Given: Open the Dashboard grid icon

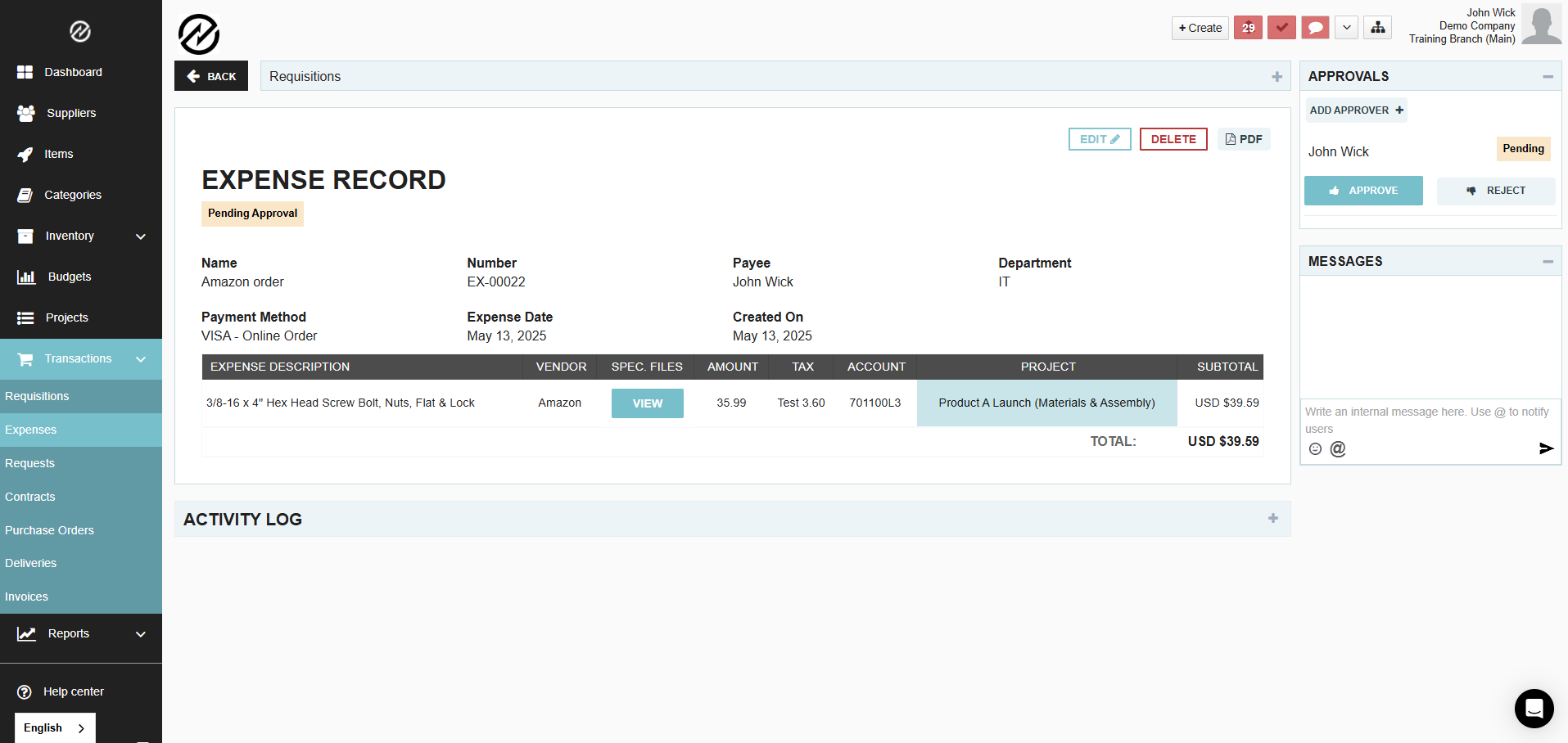Looking at the screenshot, I should click(25, 72).
